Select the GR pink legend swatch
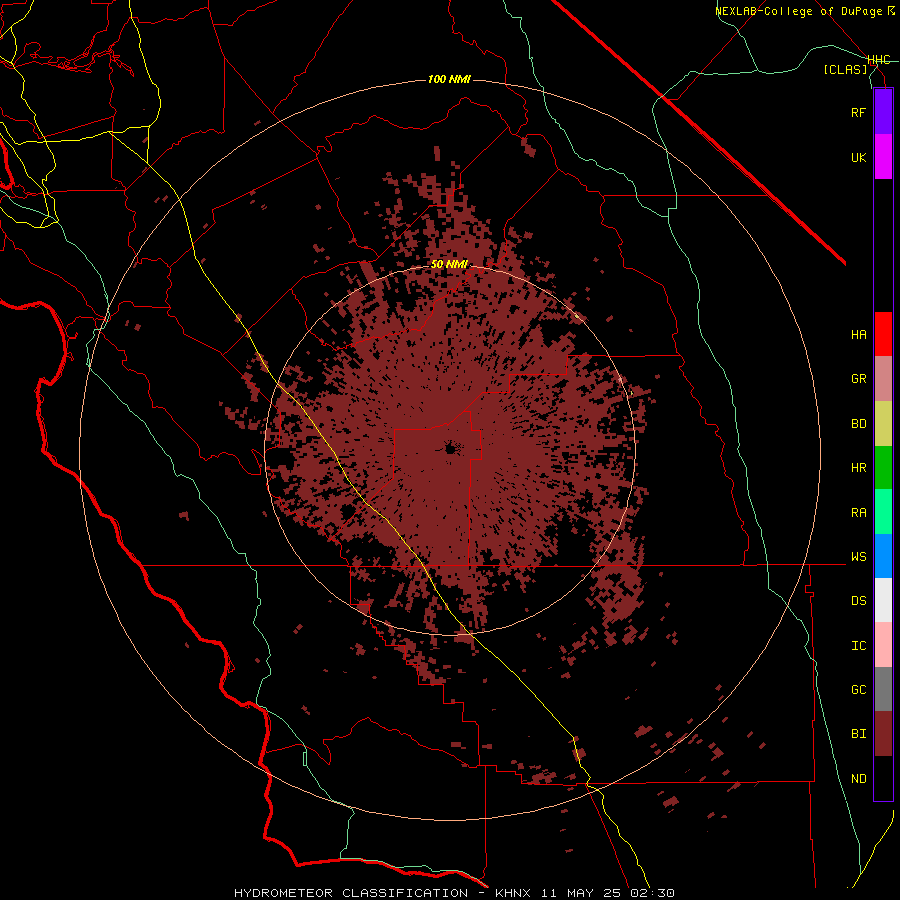Screen dimensions: 900x900 883,379
